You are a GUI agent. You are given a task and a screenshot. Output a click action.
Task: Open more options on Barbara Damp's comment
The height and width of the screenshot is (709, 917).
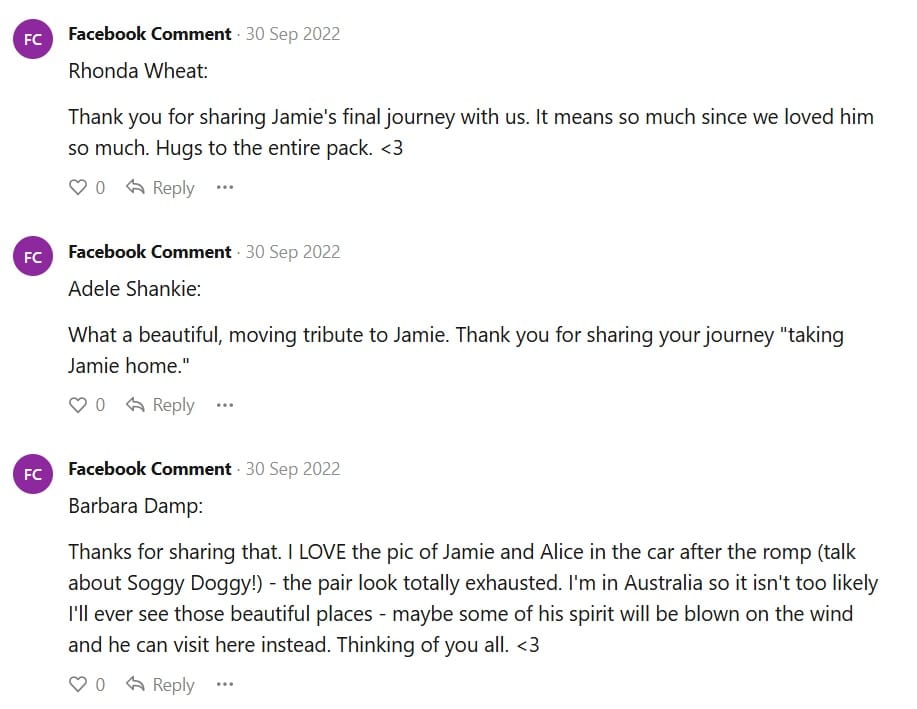(225, 685)
